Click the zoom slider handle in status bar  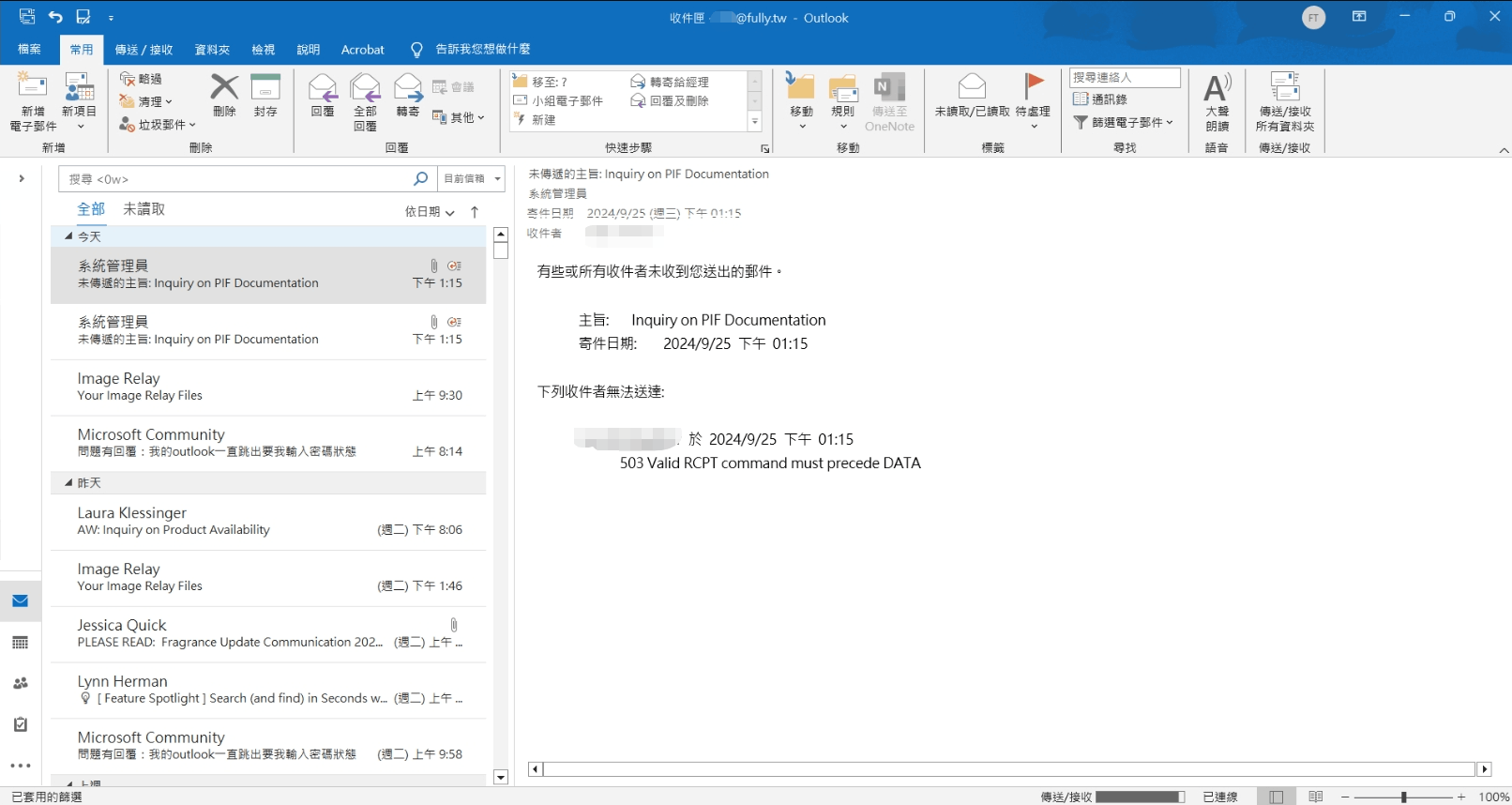tap(1403, 797)
